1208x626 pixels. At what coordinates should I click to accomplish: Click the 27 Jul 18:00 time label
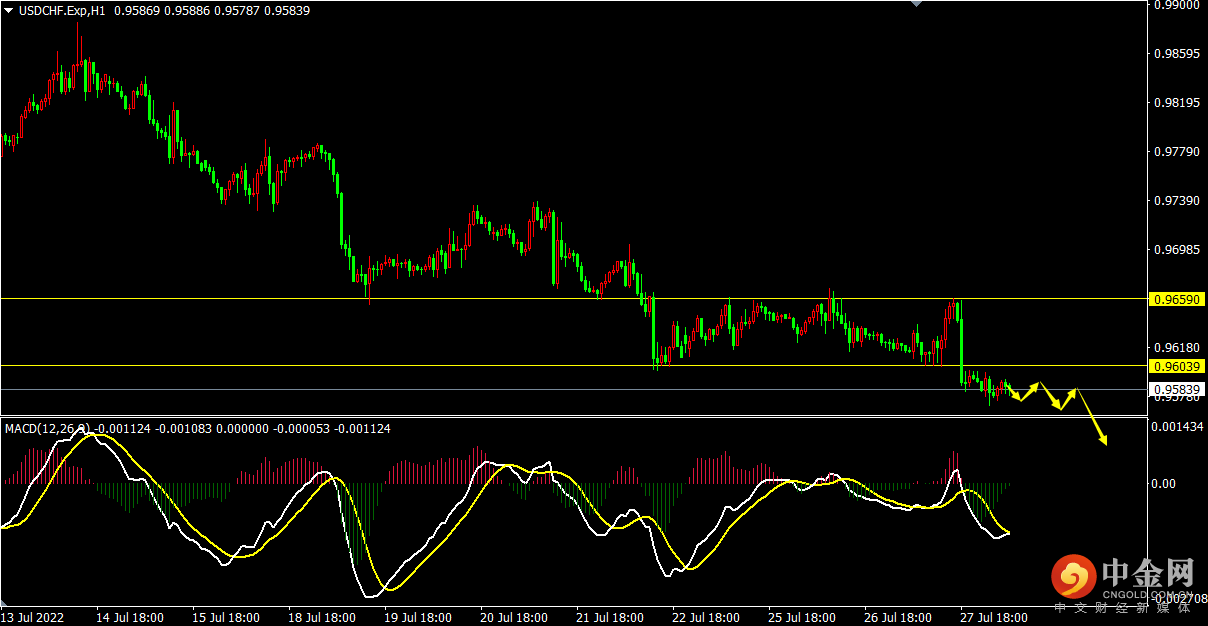994,618
